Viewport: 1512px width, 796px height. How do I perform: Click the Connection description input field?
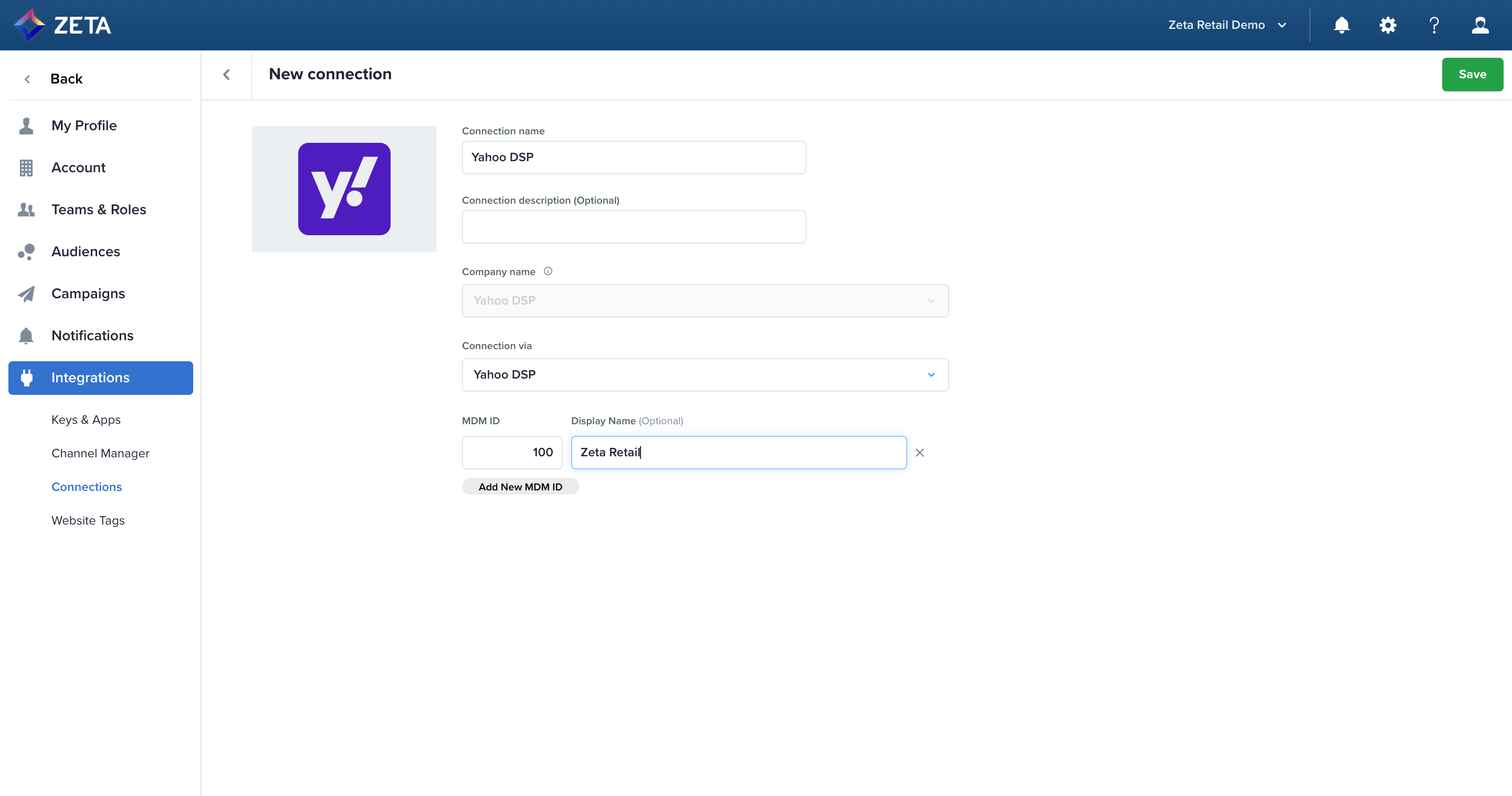pyautogui.click(x=633, y=227)
